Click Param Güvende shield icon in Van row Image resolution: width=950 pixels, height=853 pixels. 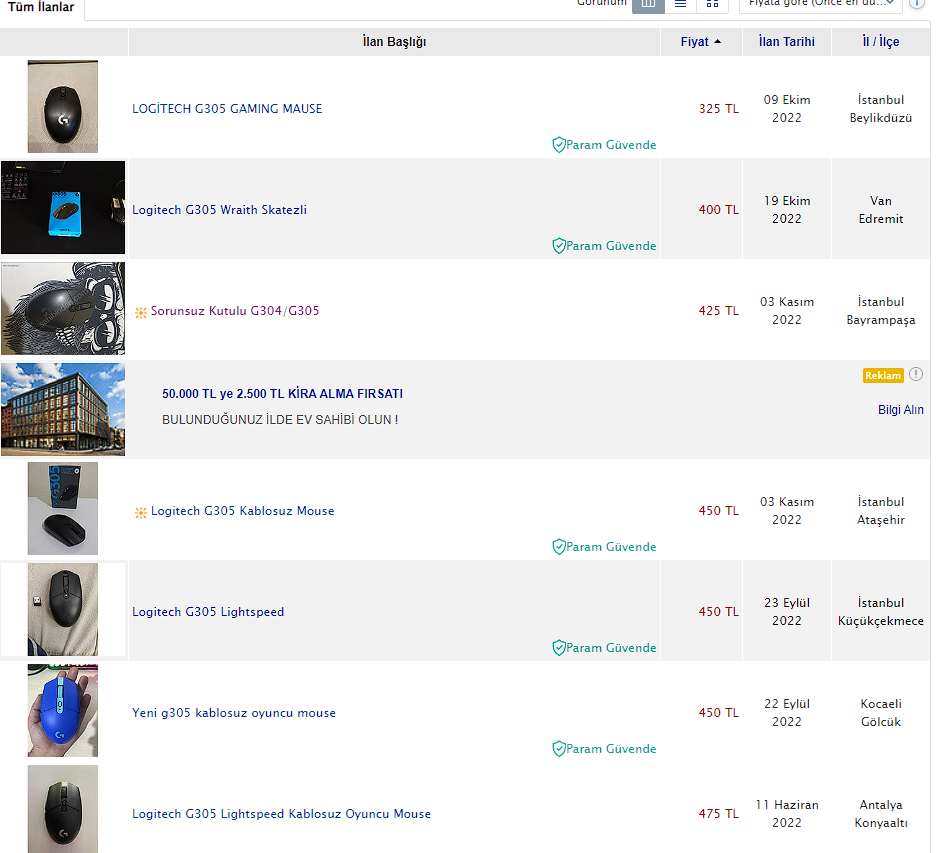point(559,246)
